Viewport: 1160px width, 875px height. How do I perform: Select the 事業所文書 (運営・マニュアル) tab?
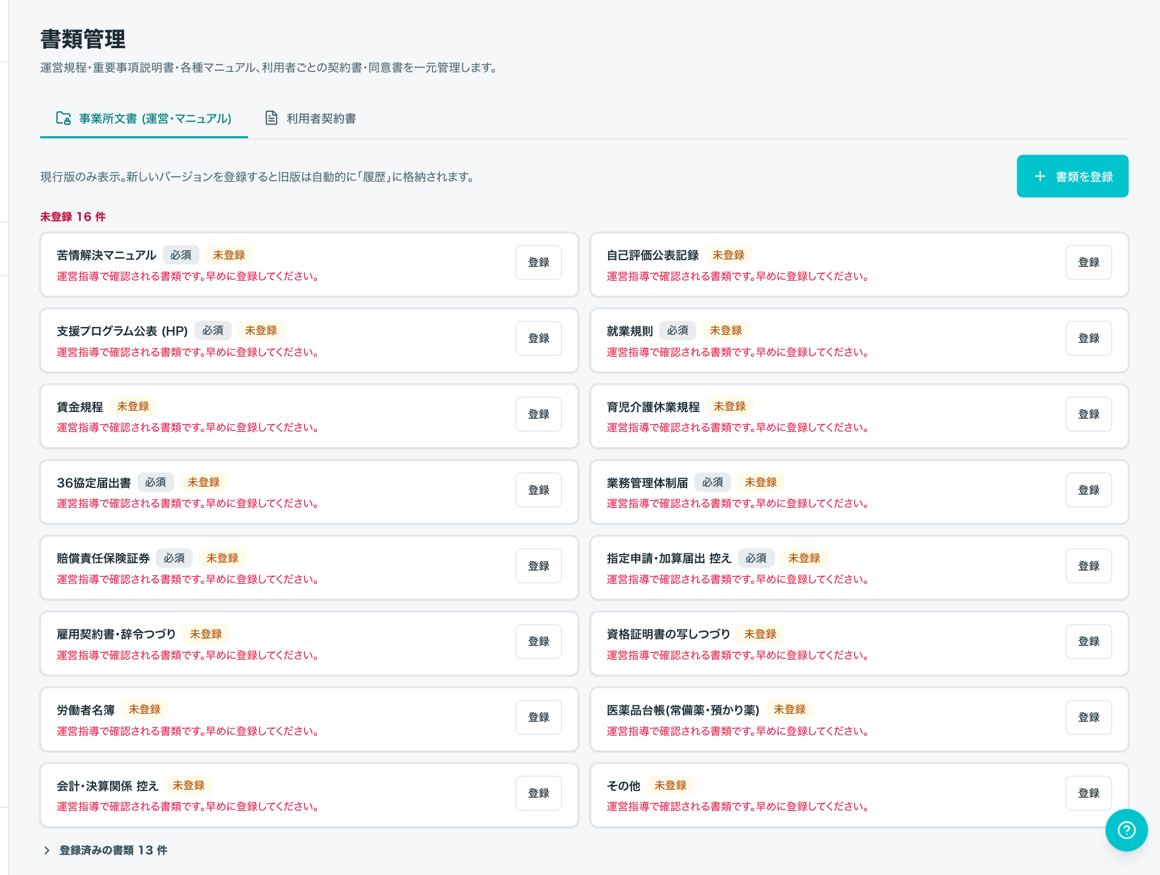144,118
